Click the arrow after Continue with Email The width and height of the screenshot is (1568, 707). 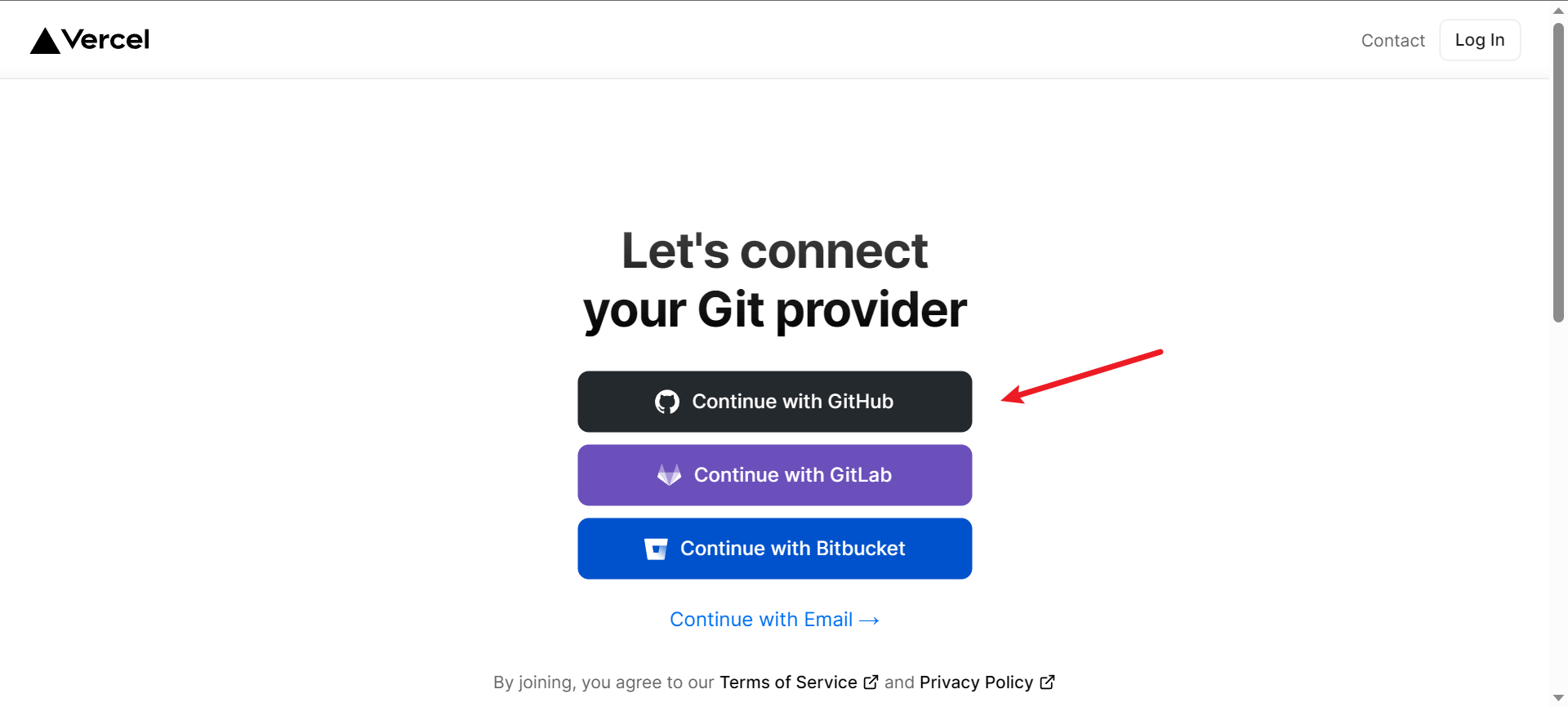coord(870,620)
